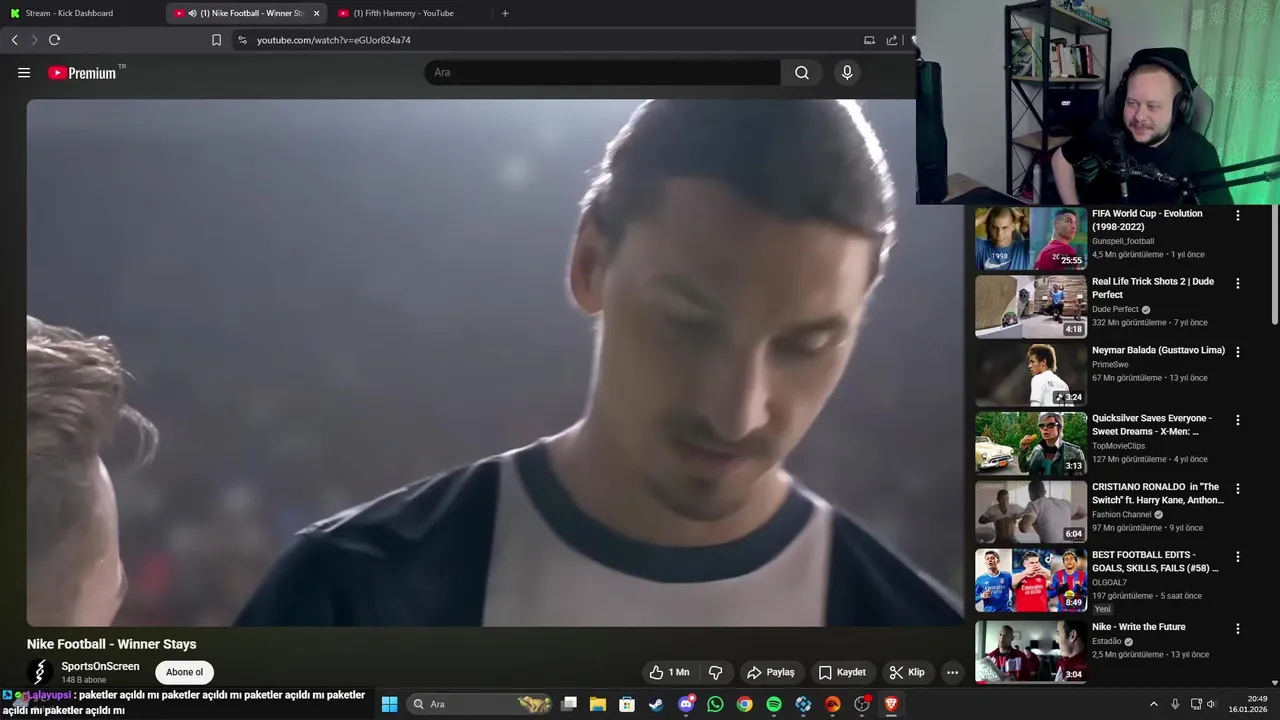Screen dimensions: 1280x720
Task: Open Task View on the taskbar
Action: (x=569, y=704)
